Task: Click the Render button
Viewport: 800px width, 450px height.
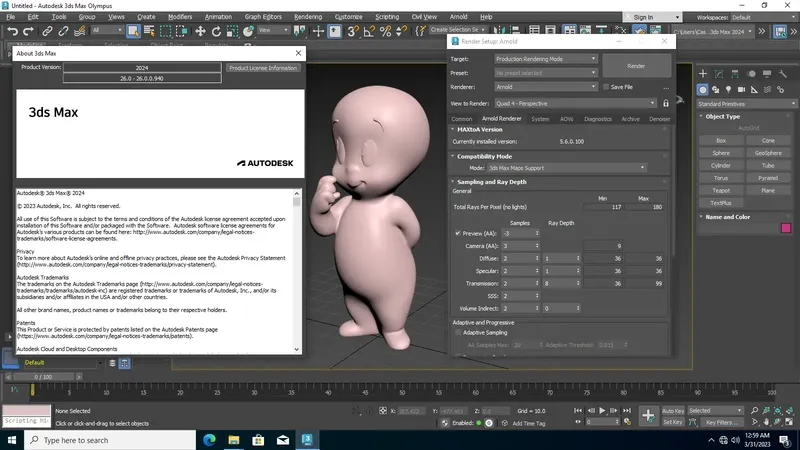Action: click(x=635, y=65)
